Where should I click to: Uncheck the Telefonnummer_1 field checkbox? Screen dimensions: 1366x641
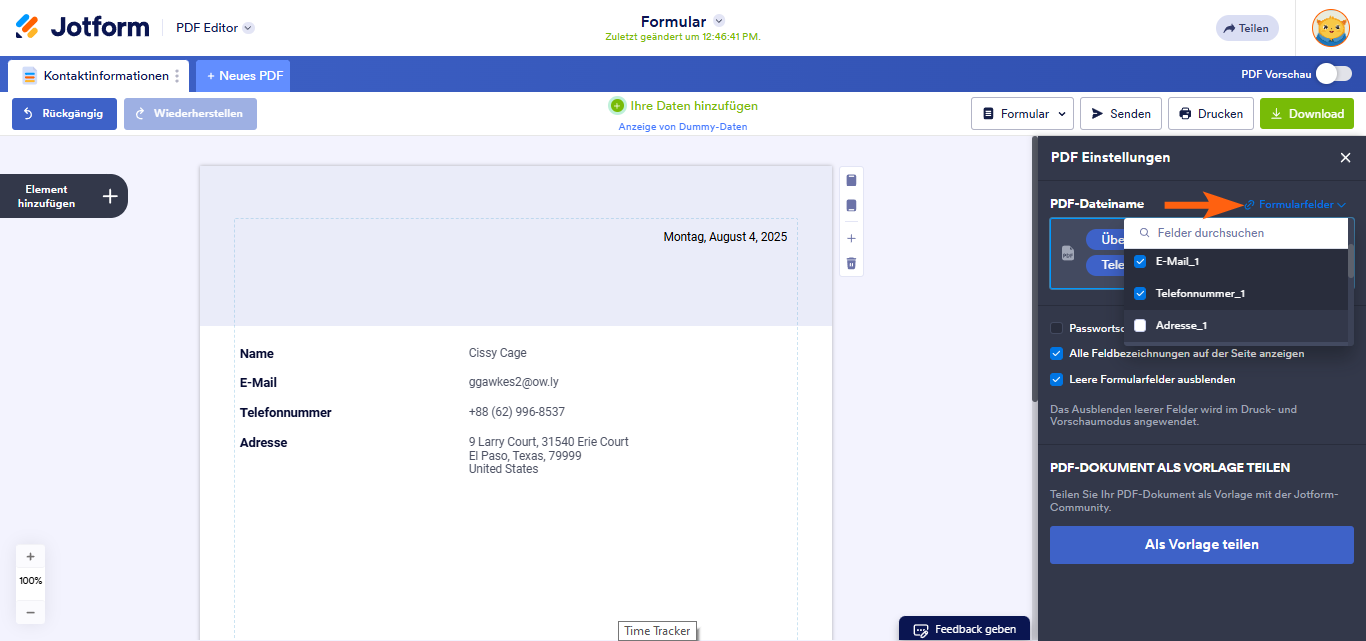coord(1140,293)
